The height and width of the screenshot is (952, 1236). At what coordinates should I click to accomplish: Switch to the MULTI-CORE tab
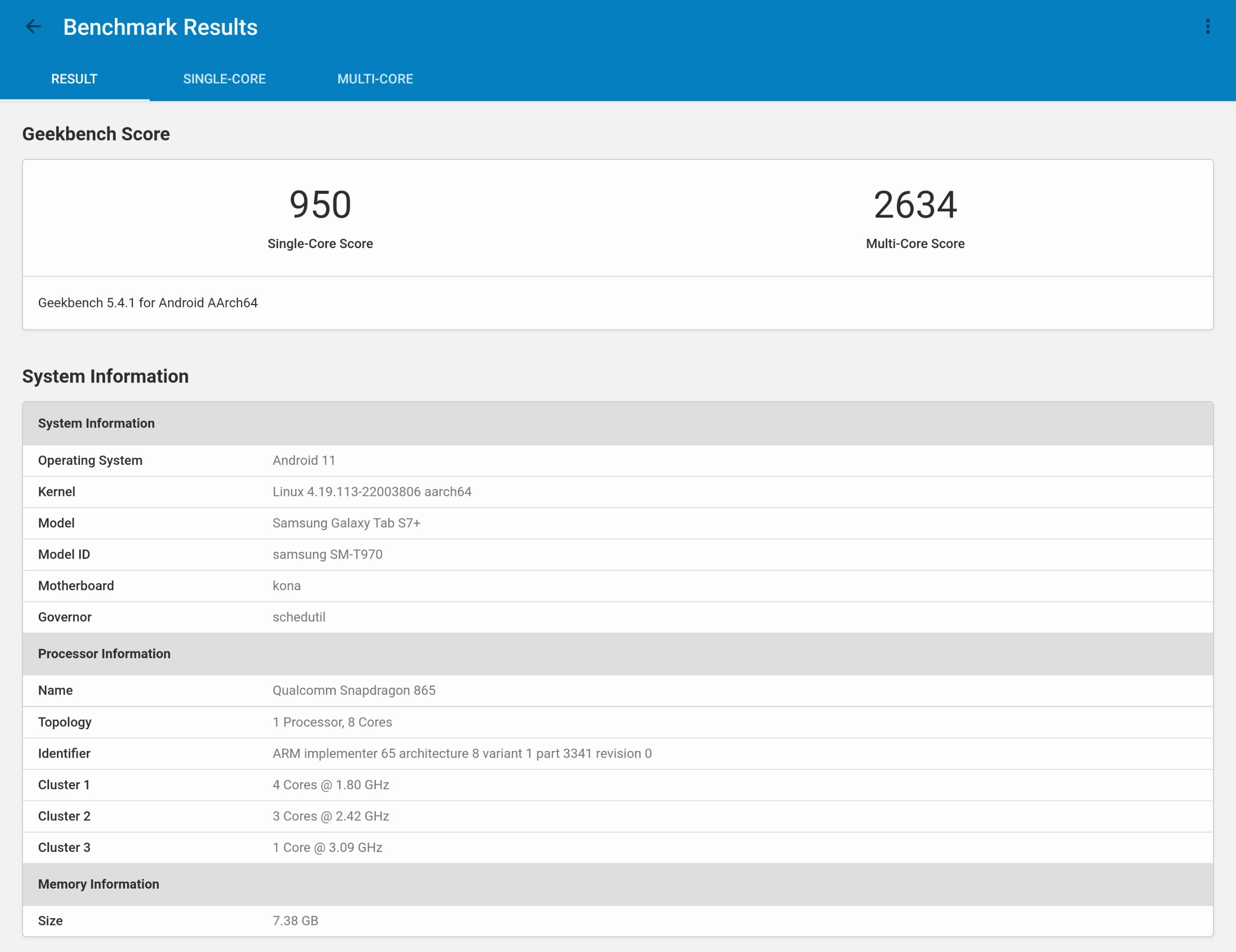point(375,78)
